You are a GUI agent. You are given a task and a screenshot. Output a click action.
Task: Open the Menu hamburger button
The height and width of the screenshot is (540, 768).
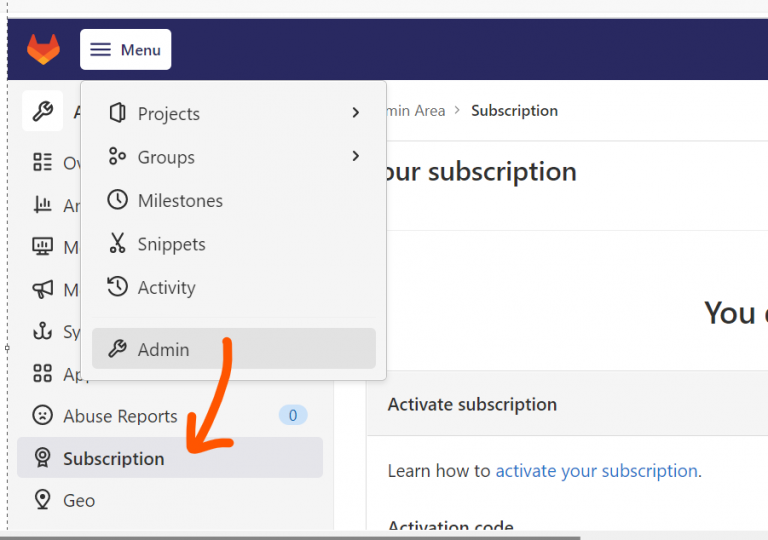tap(125, 50)
